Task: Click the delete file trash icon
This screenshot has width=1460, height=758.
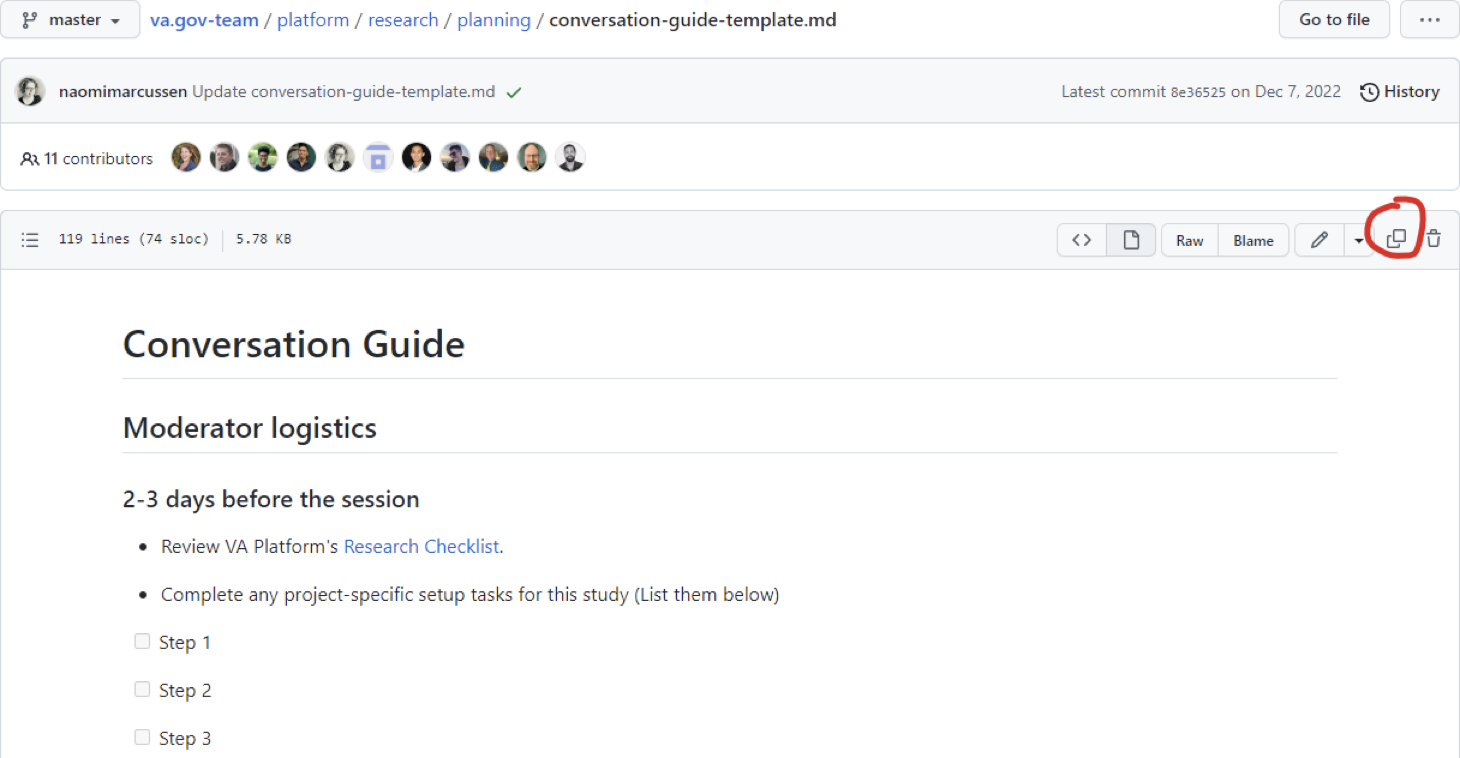Action: point(1433,238)
